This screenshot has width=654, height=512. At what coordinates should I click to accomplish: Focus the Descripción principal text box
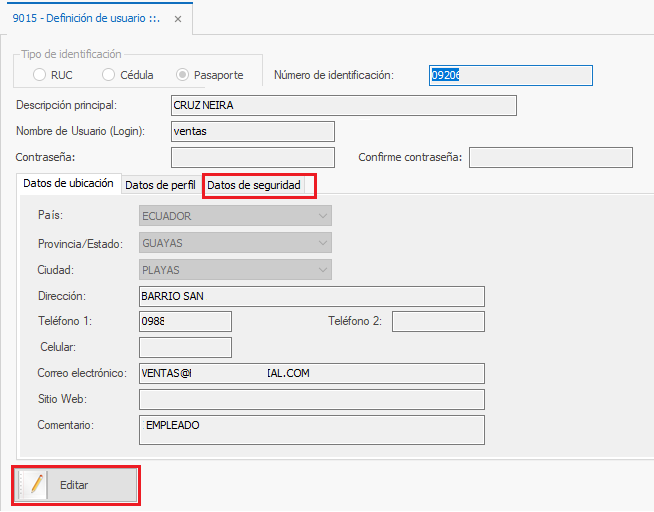[343, 106]
